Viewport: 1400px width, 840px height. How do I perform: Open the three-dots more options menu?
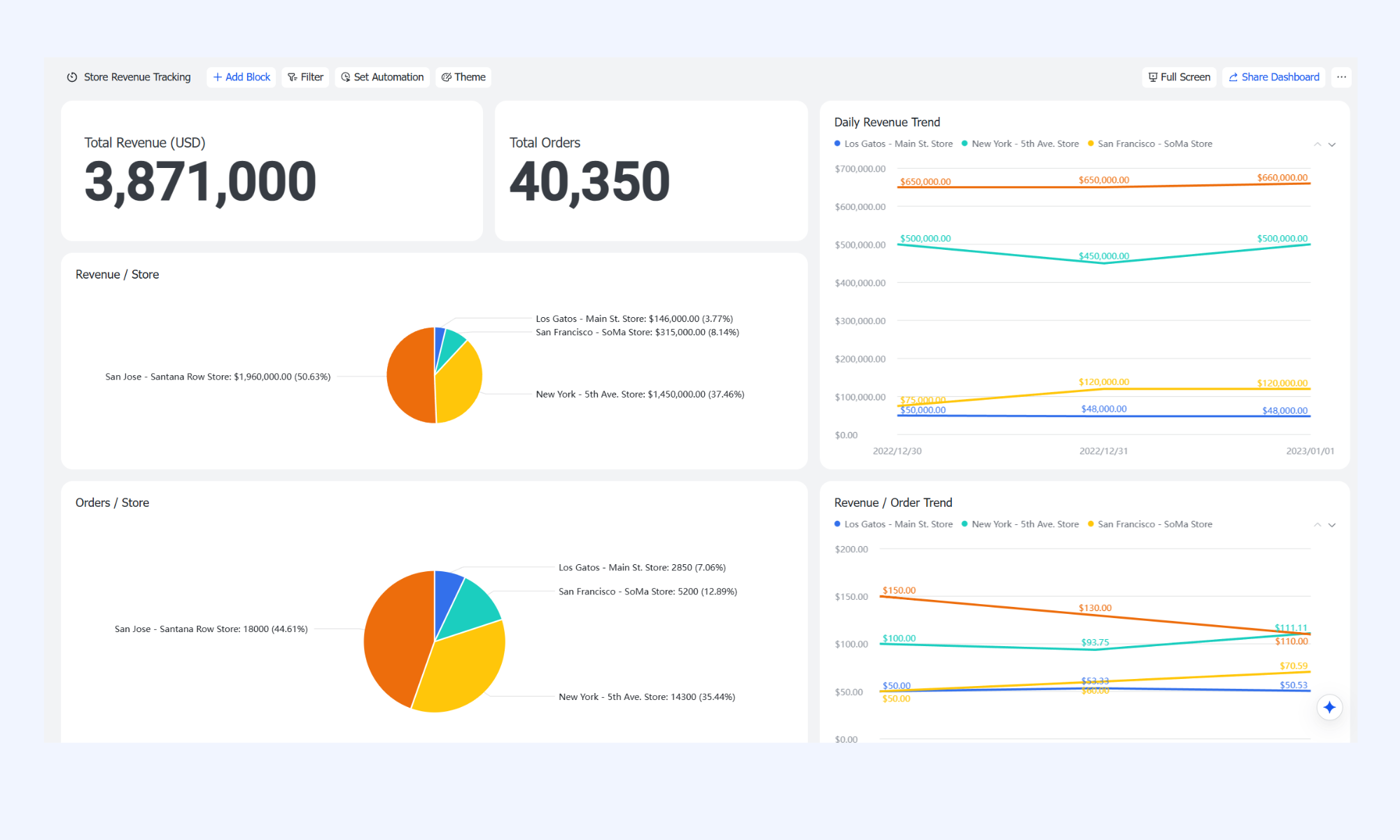coord(1341,77)
